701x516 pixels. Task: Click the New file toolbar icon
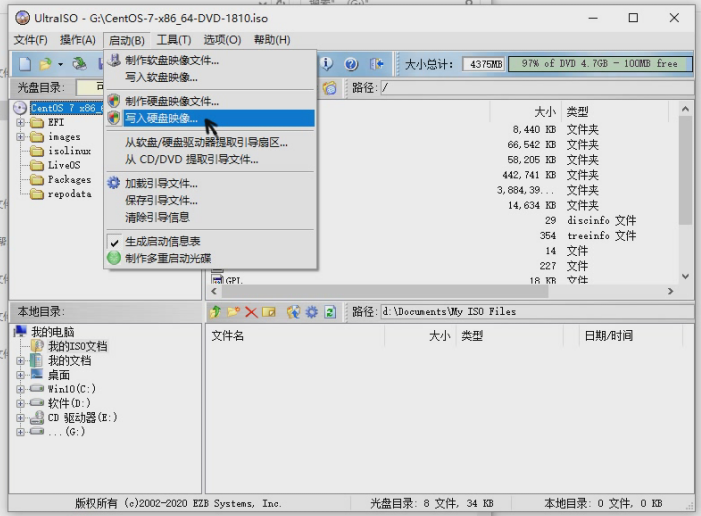coord(25,64)
